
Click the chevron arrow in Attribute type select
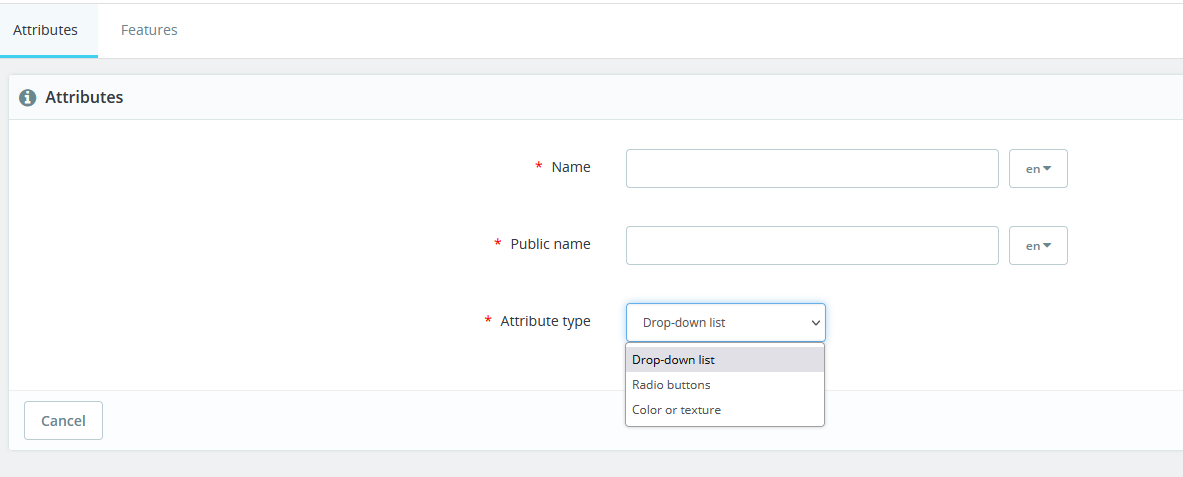coord(815,323)
